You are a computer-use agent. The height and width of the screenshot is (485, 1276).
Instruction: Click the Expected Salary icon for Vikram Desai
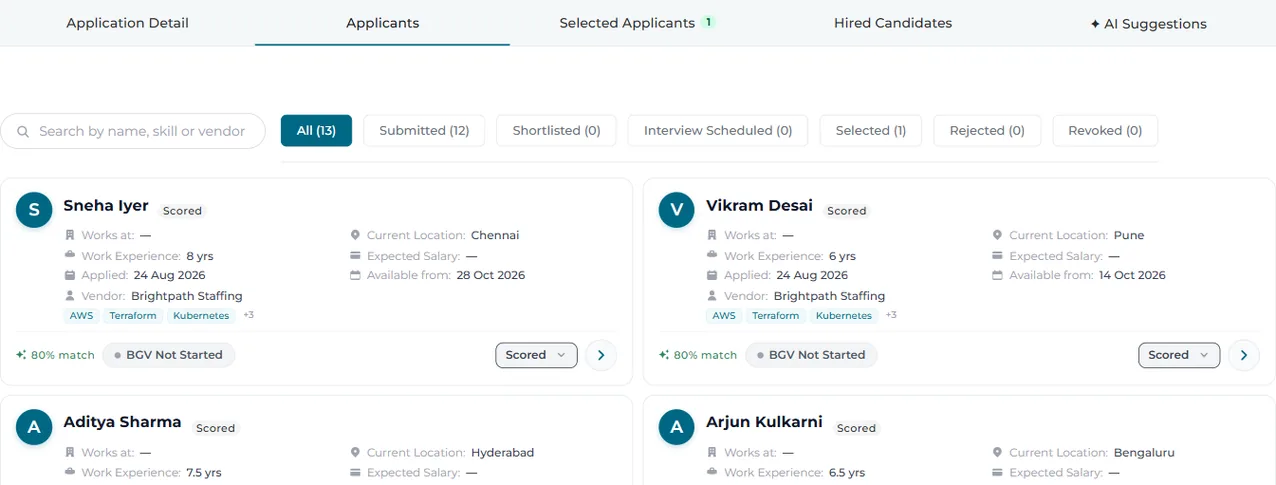tap(997, 255)
